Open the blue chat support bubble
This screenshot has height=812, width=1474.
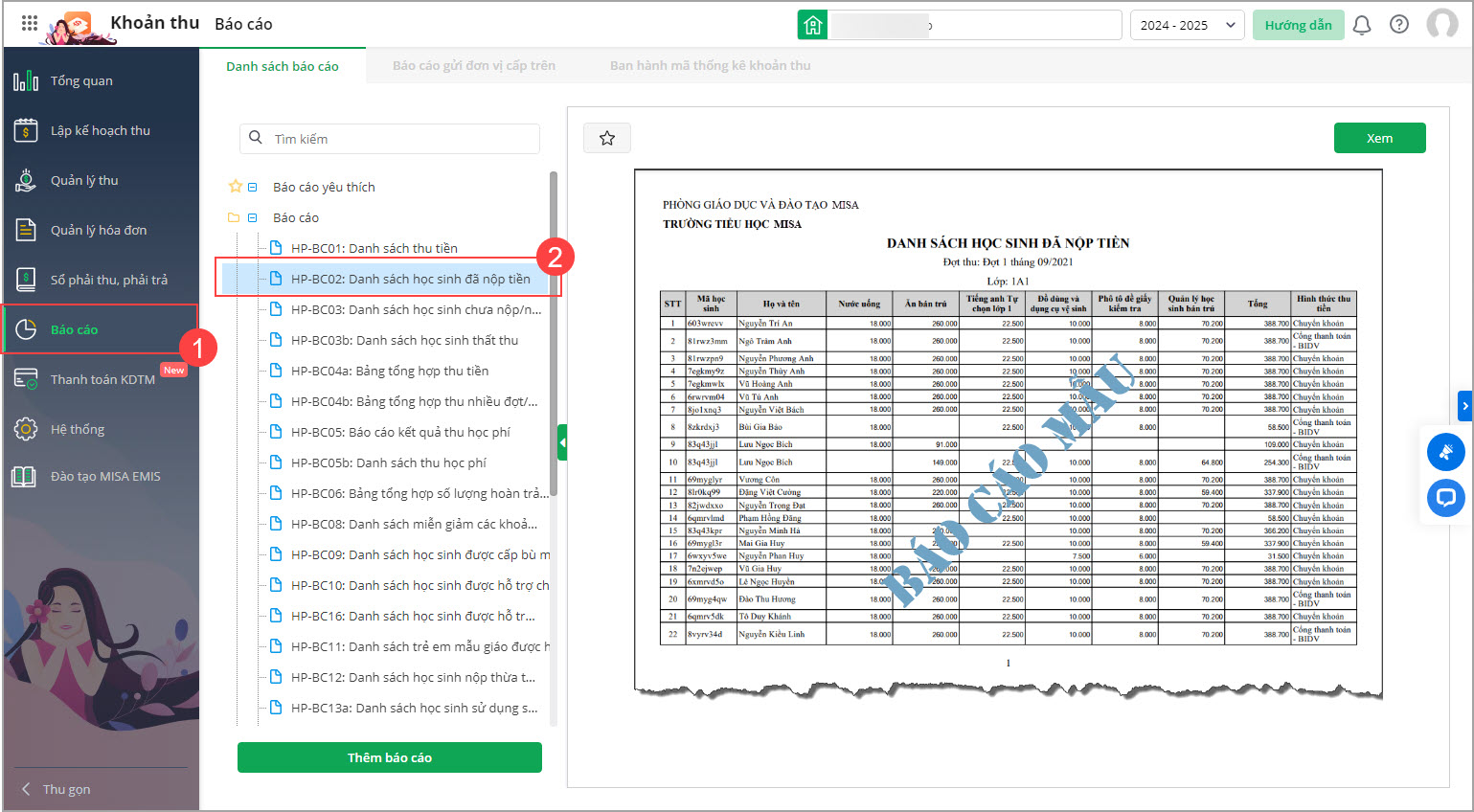tap(1445, 497)
